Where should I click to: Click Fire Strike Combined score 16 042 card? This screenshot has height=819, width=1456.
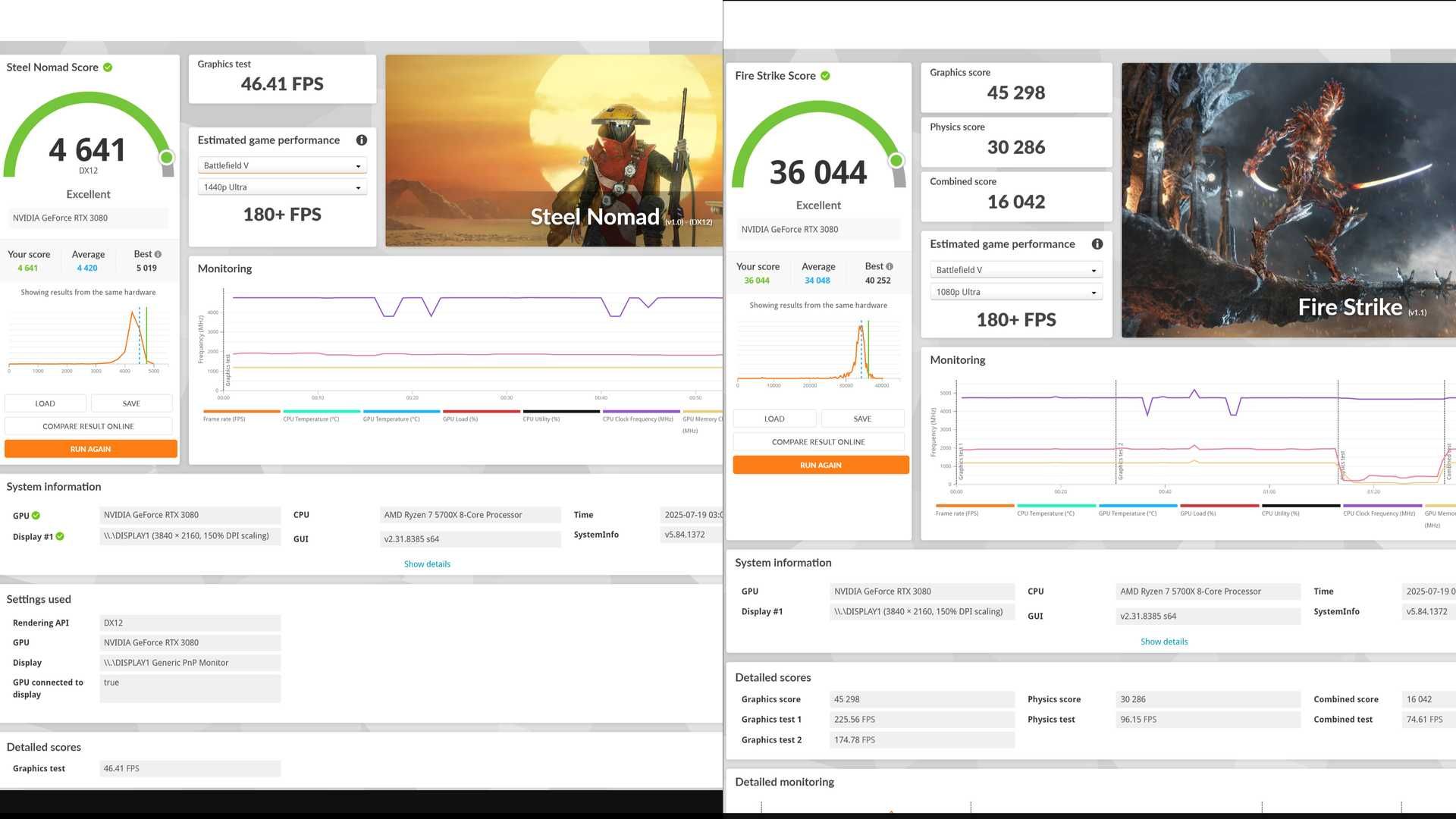coord(1016,197)
